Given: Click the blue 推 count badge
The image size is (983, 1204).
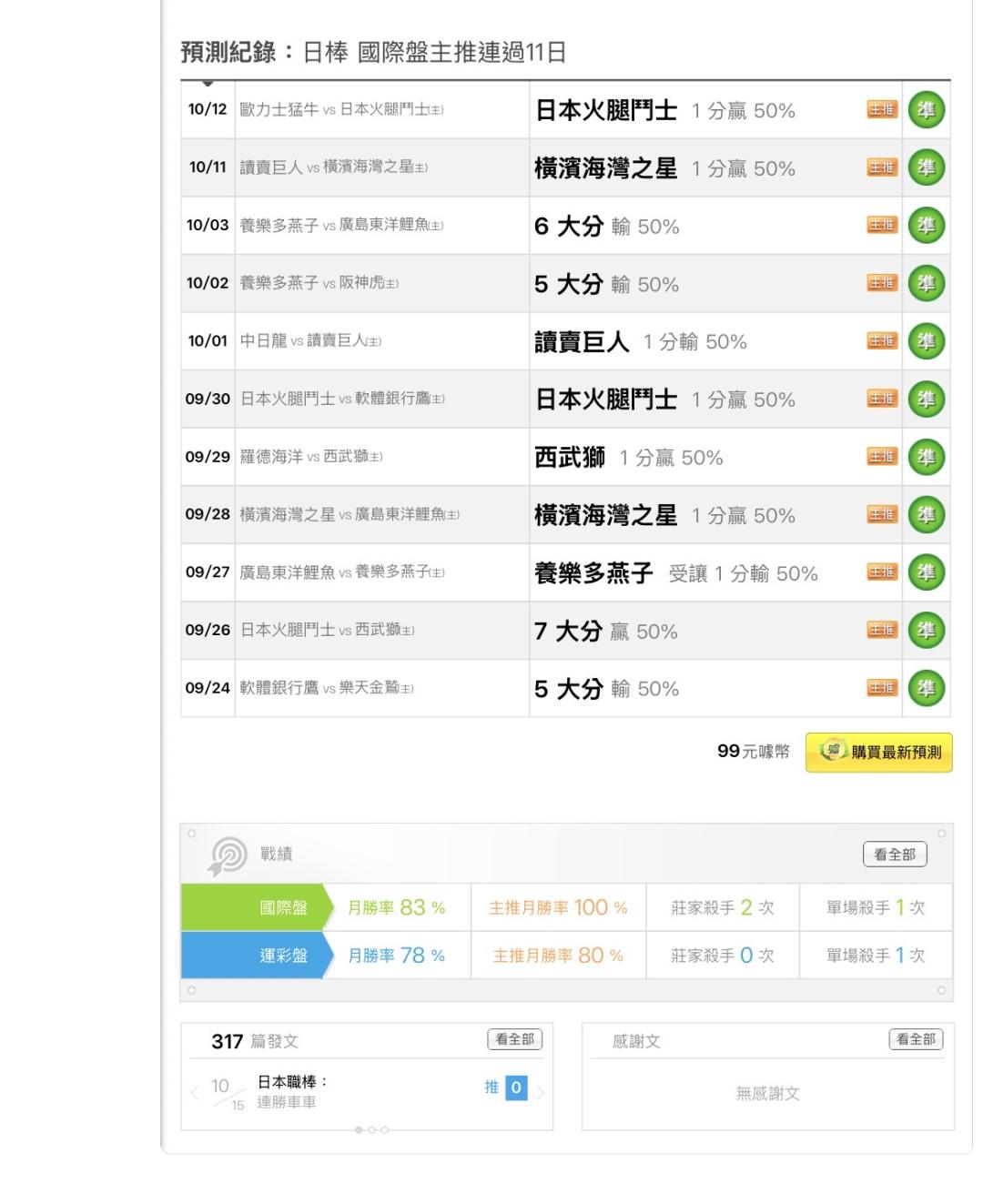Looking at the screenshot, I should 516,1088.
